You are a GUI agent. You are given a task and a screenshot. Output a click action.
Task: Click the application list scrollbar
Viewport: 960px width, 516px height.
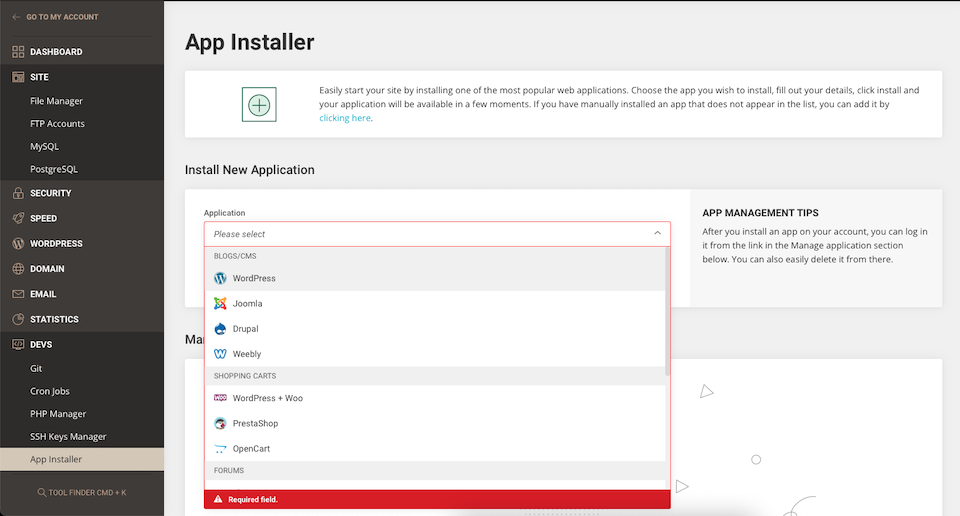[x=667, y=310]
